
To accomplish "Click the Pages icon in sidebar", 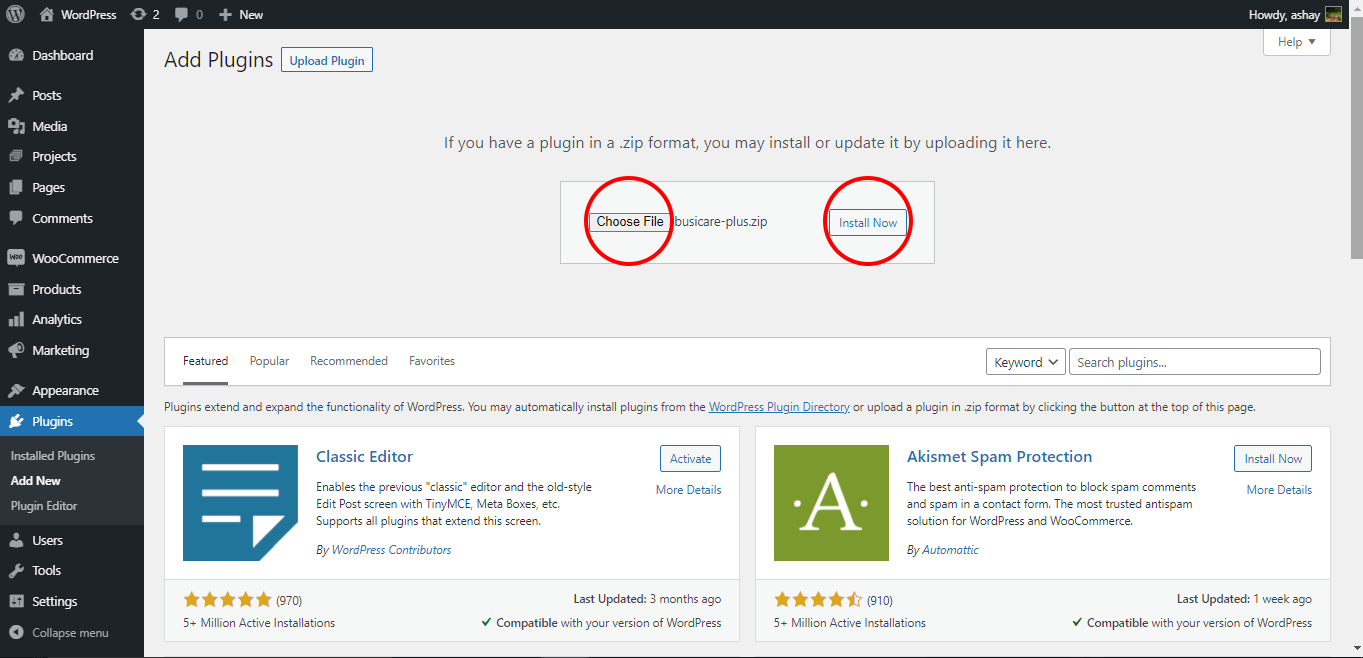I will coord(16,188).
